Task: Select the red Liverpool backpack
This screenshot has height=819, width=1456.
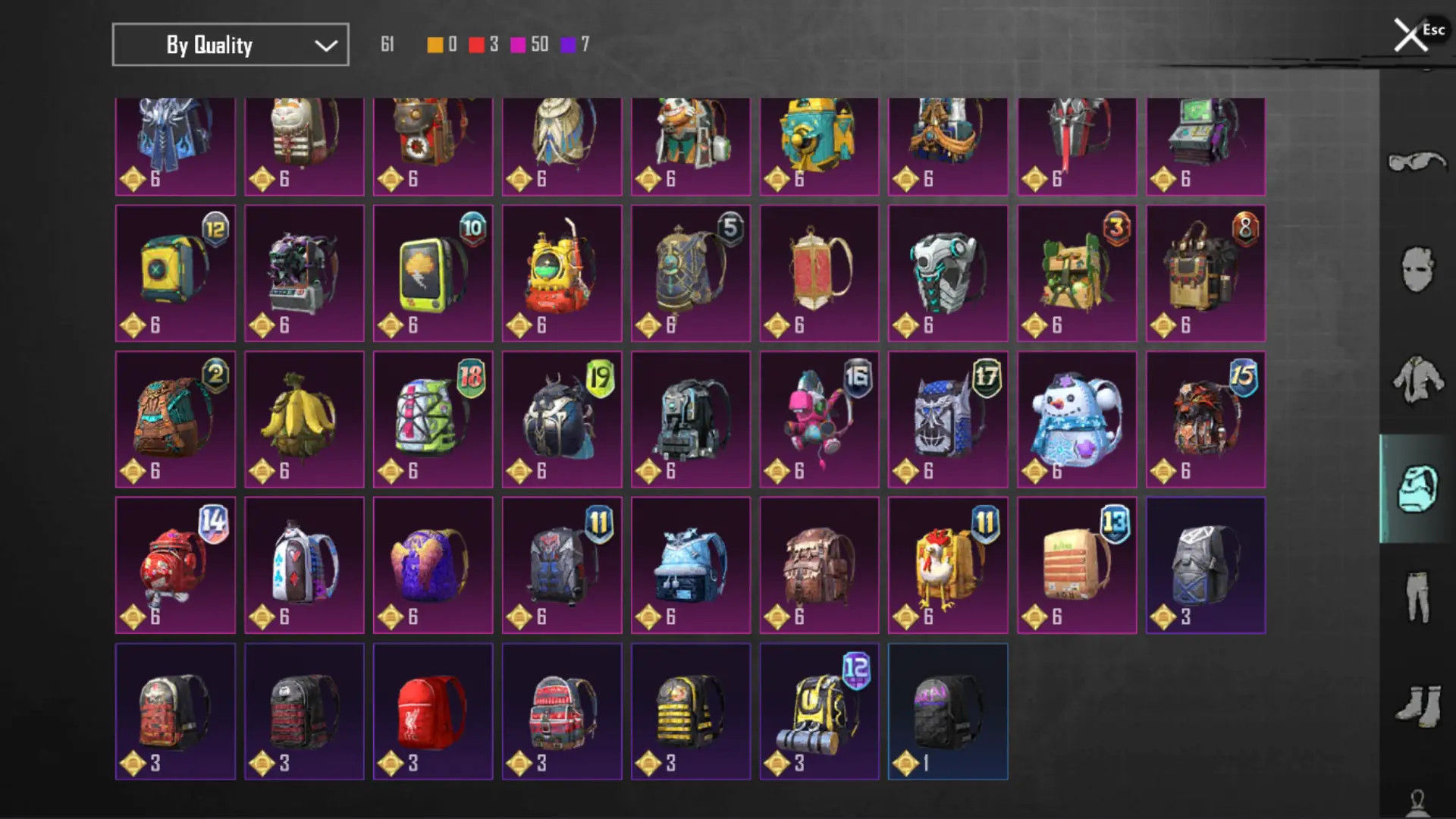Action: click(433, 711)
